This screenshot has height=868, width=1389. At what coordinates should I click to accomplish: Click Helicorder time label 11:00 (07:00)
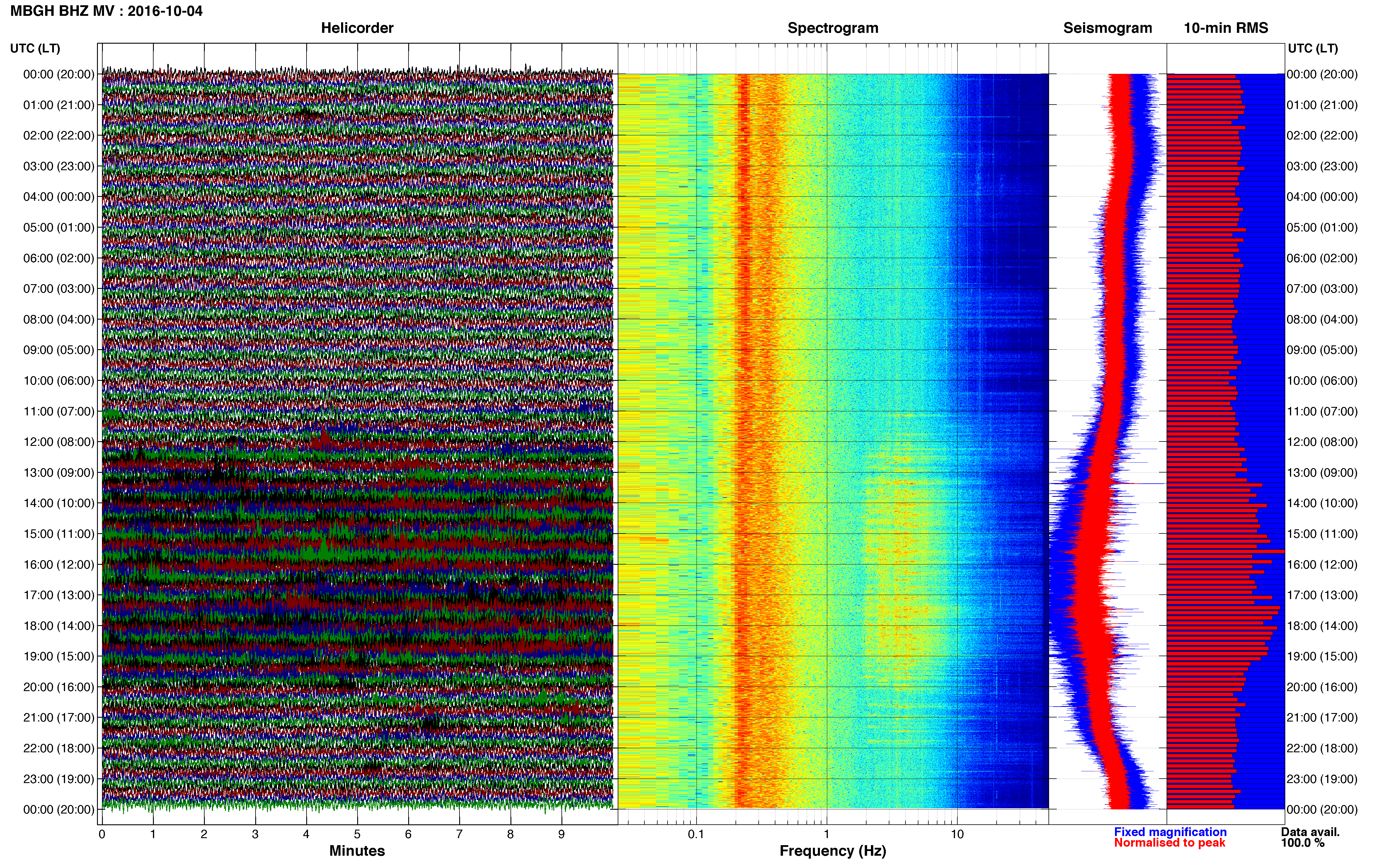pos(59,412)
